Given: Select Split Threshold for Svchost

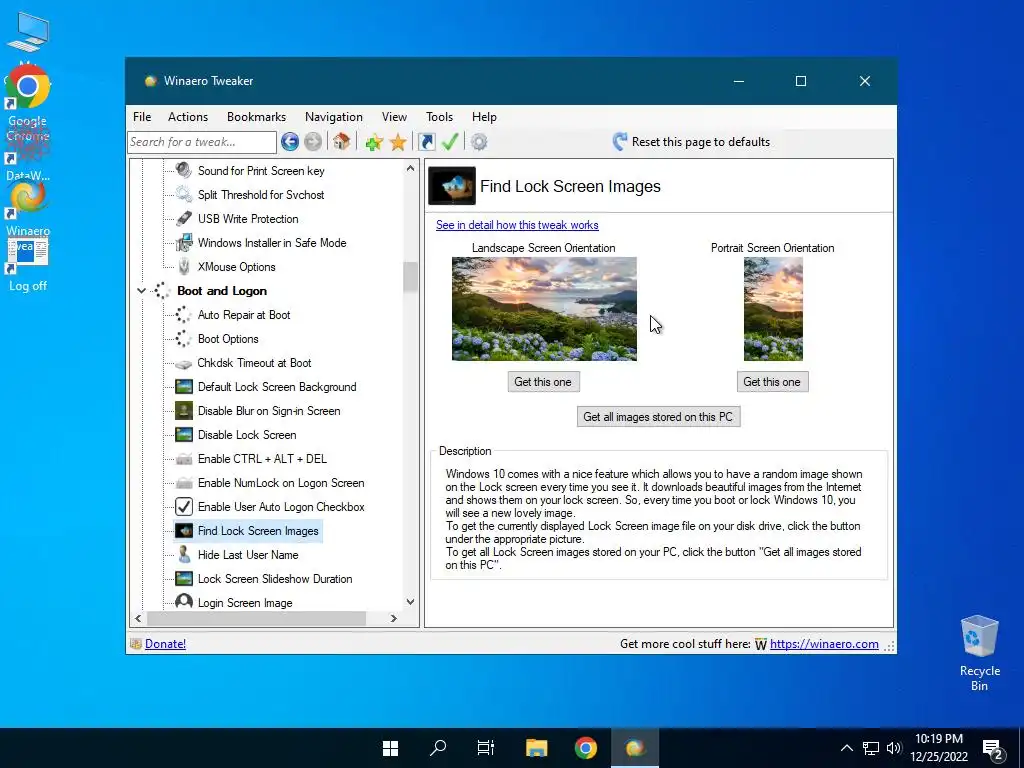Looking at the screenshot, I should coord(261,195).
